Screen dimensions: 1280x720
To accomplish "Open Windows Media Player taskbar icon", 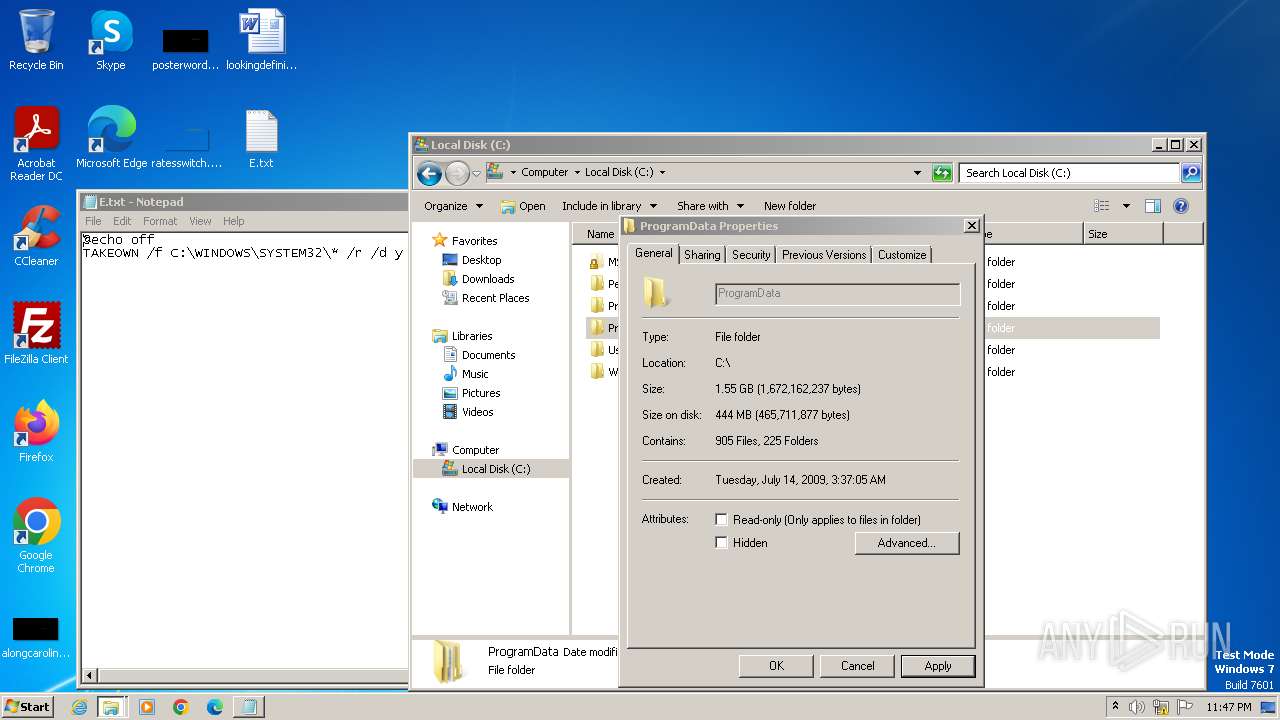I will [147, 707].
